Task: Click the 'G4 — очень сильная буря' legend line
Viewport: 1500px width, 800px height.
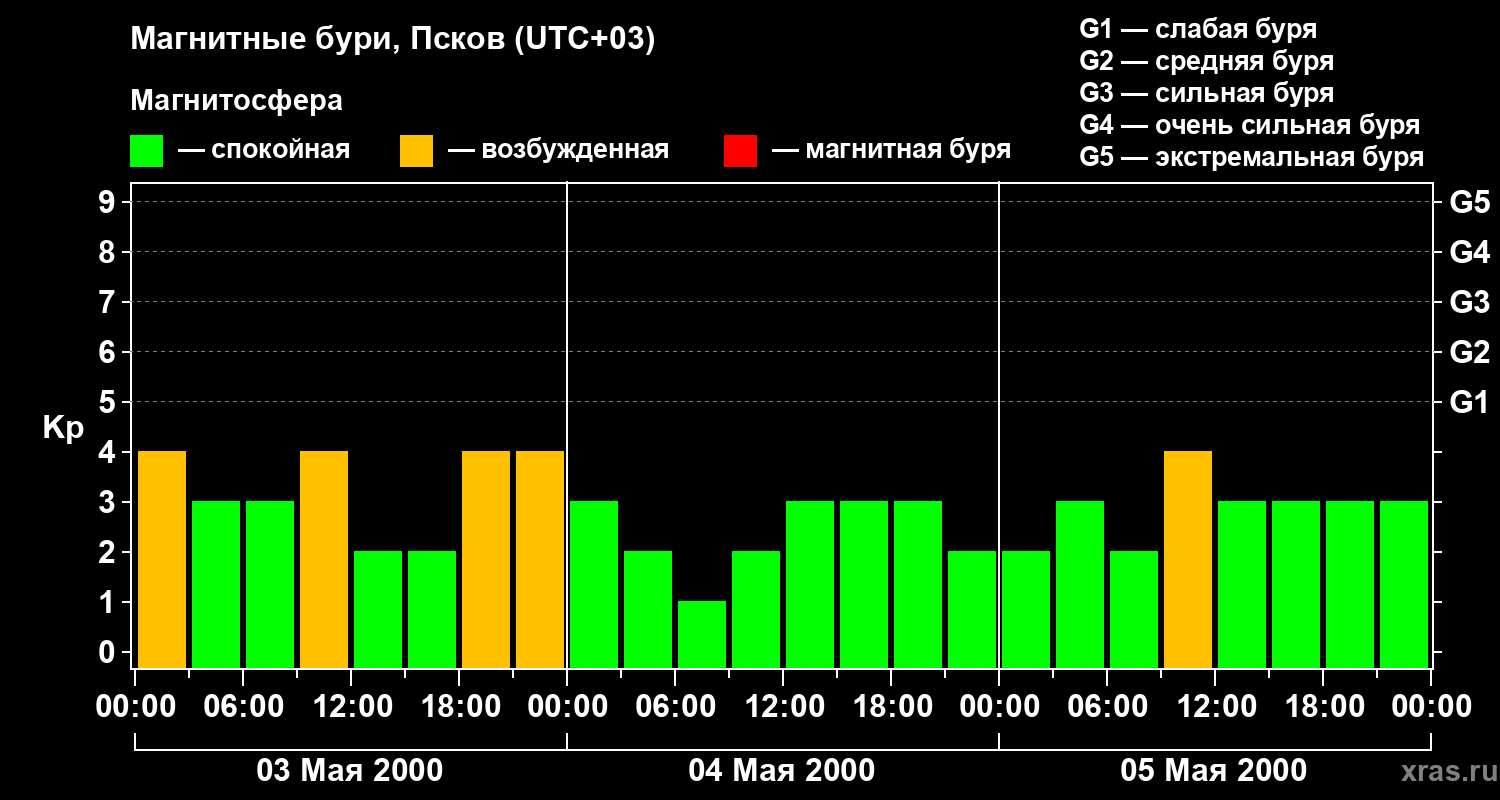Action: coord(1249,125)
